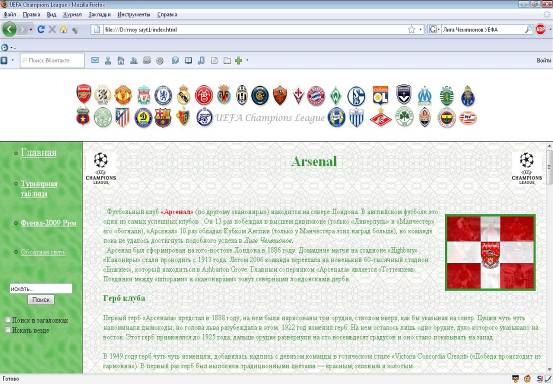
Task: Click the Chelsea club crest icon
Action: [x=163, y=95]
